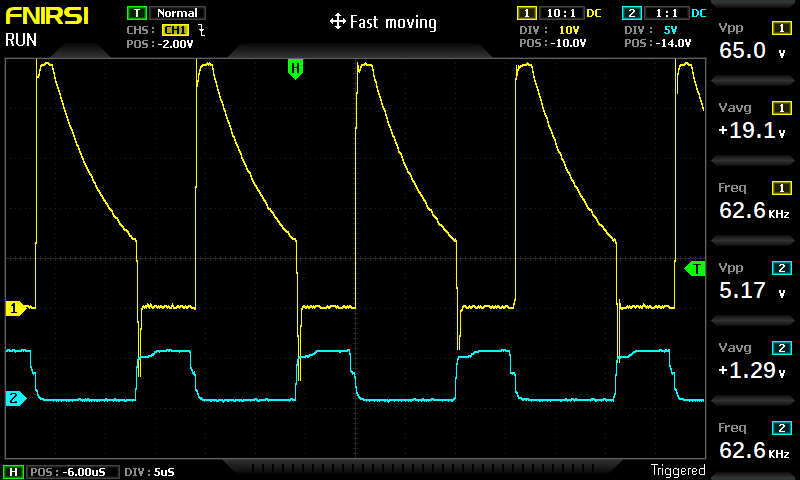The image size is (800, 480).
Task: Open the channel 2 1:1 probe setting
Action: click(x=666, y=13)
